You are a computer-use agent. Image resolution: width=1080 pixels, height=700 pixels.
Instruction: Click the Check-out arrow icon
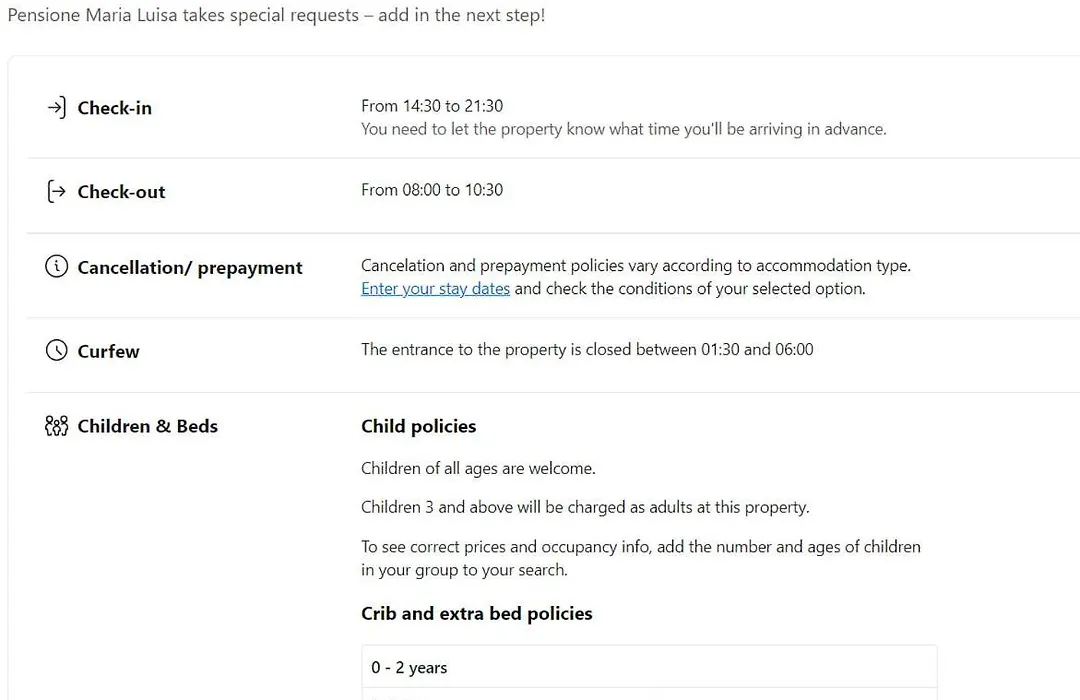[x=56, y=192]
